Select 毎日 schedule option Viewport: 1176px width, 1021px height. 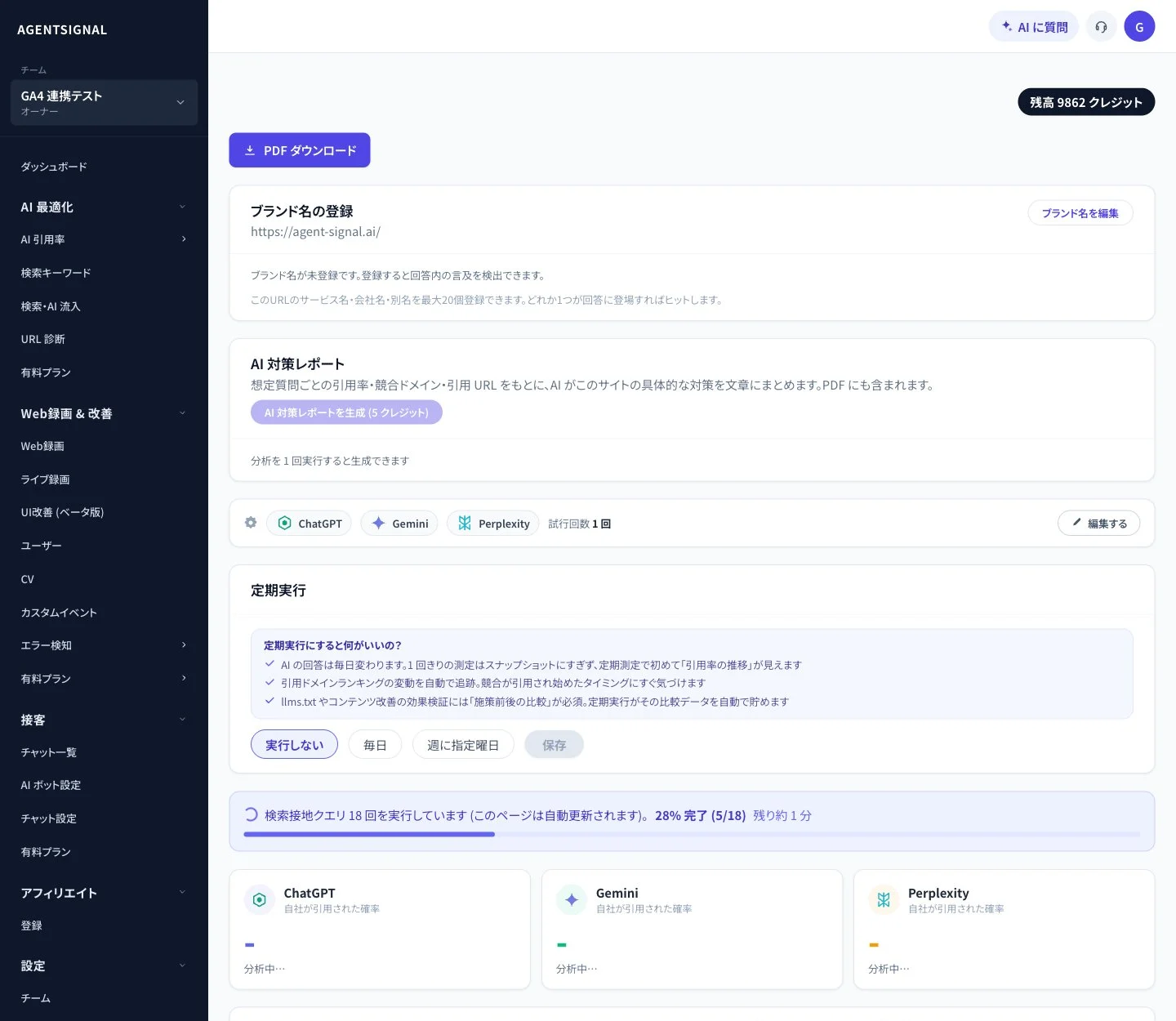pyautogui.click(x=375, y=744)
